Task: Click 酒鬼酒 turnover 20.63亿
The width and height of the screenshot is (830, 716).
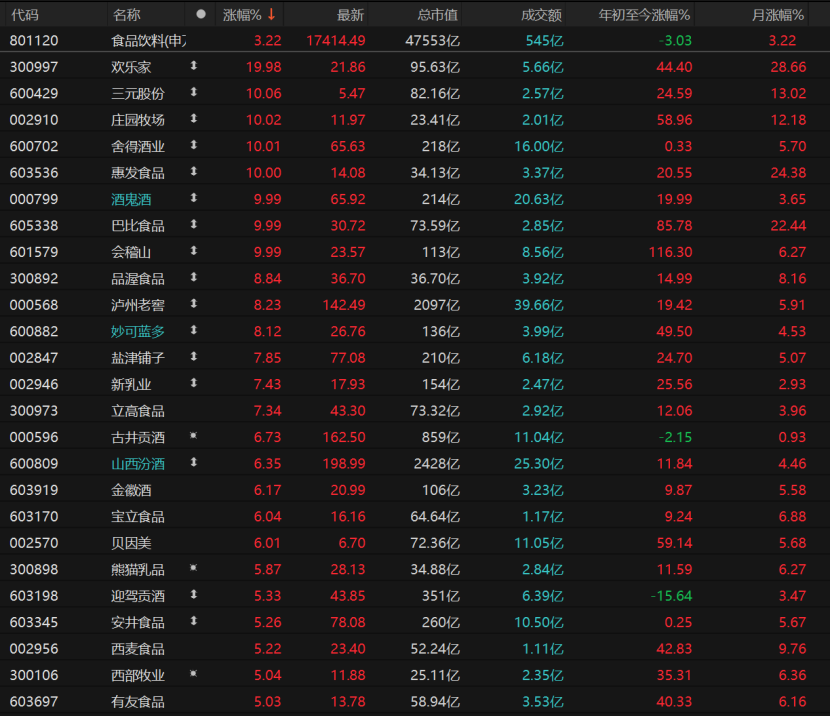Action: (539, 200)
